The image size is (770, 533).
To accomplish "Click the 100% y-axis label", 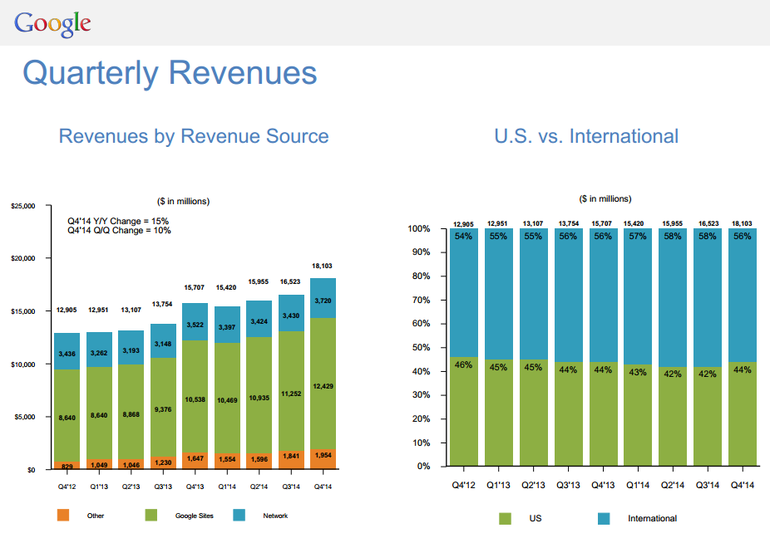I will click(419, 229).
